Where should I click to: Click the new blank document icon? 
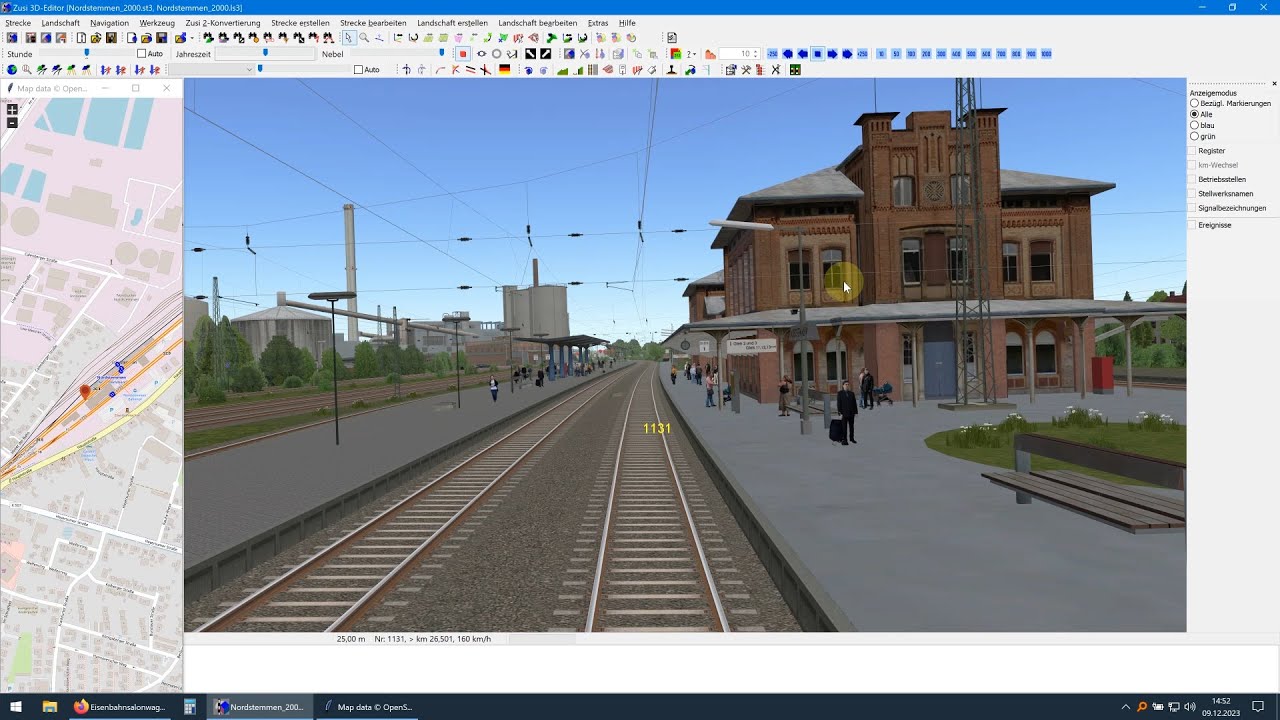click(81, 38)
